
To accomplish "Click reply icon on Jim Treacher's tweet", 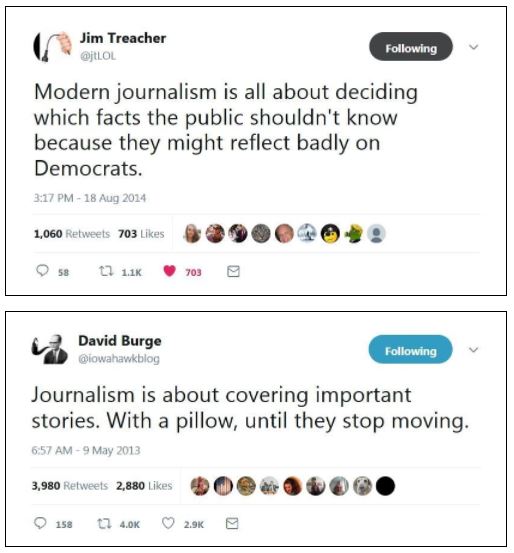I will [x=42, y=271].
